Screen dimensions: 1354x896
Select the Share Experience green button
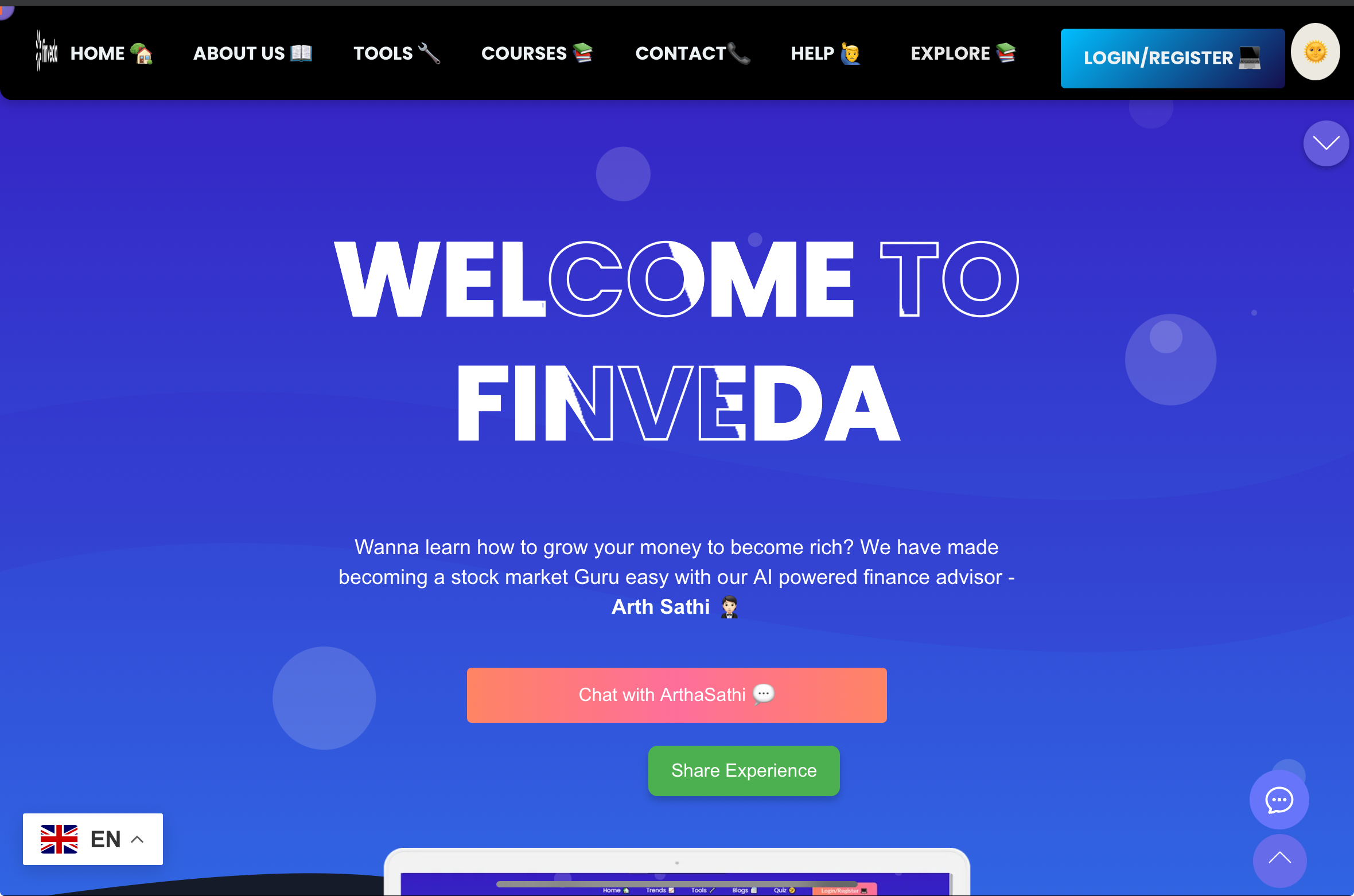[743, 771]
